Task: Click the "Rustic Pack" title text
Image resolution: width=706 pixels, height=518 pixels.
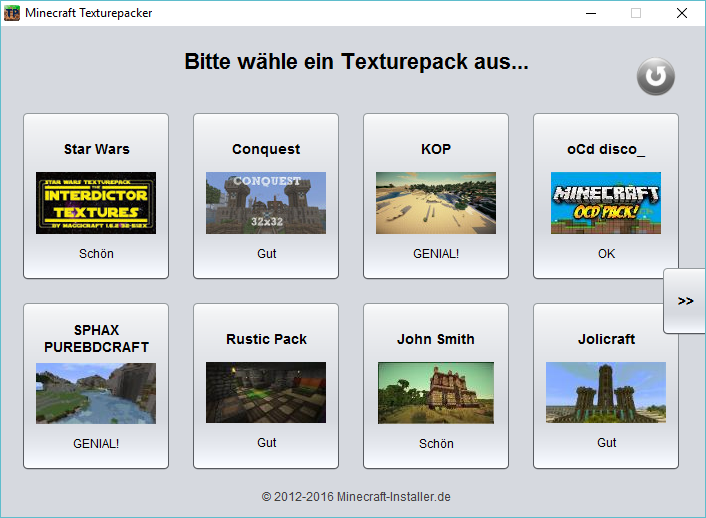Action: pyautogui.click(x=266, y=339)
